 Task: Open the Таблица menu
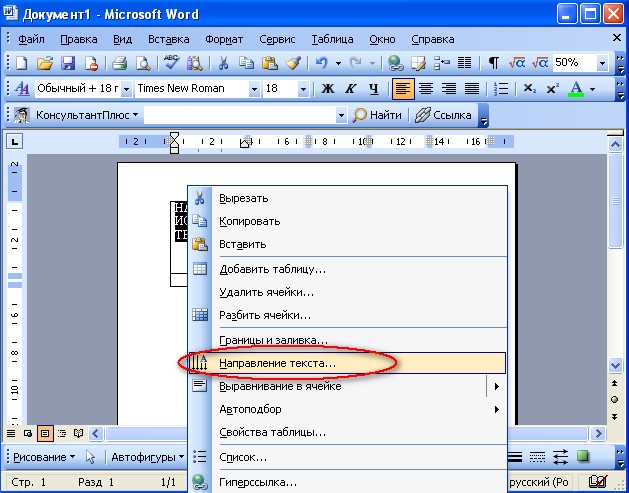(332, 39)
